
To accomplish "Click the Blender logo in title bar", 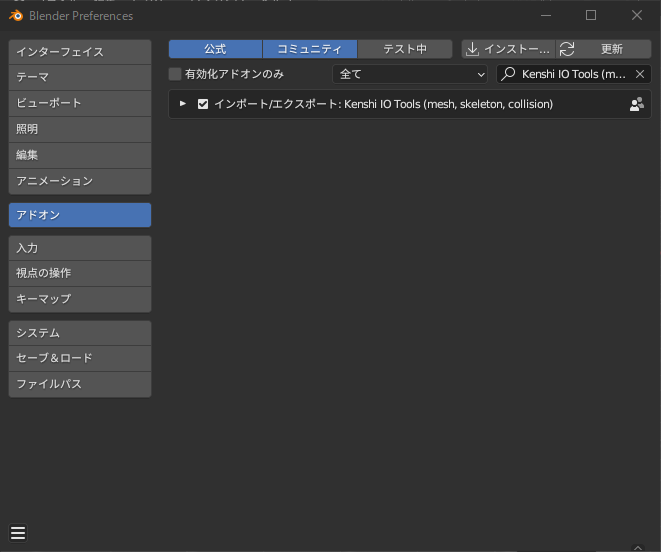I will (x=16, y=16).
